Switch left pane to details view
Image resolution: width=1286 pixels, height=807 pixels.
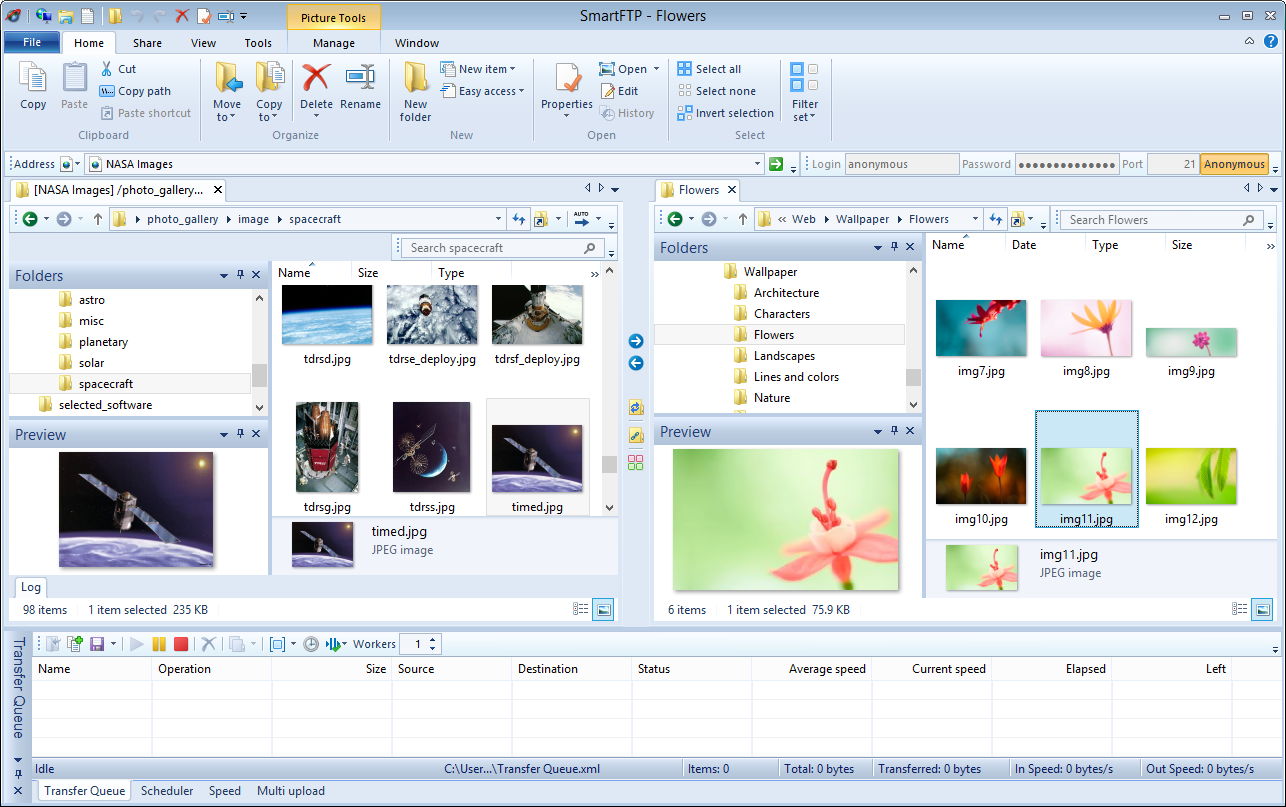click(x=581, y=609)
